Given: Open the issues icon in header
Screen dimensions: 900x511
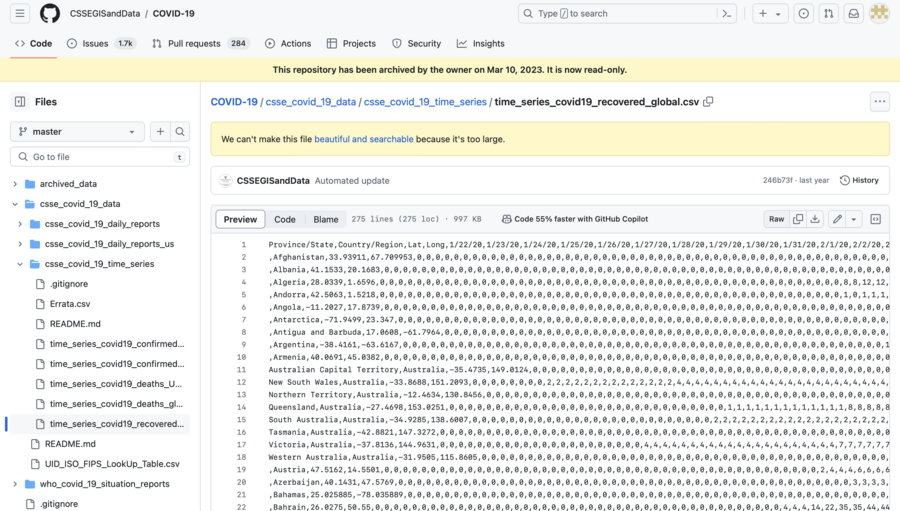Looking at the screenshot, I should click(x=804, y=13).
